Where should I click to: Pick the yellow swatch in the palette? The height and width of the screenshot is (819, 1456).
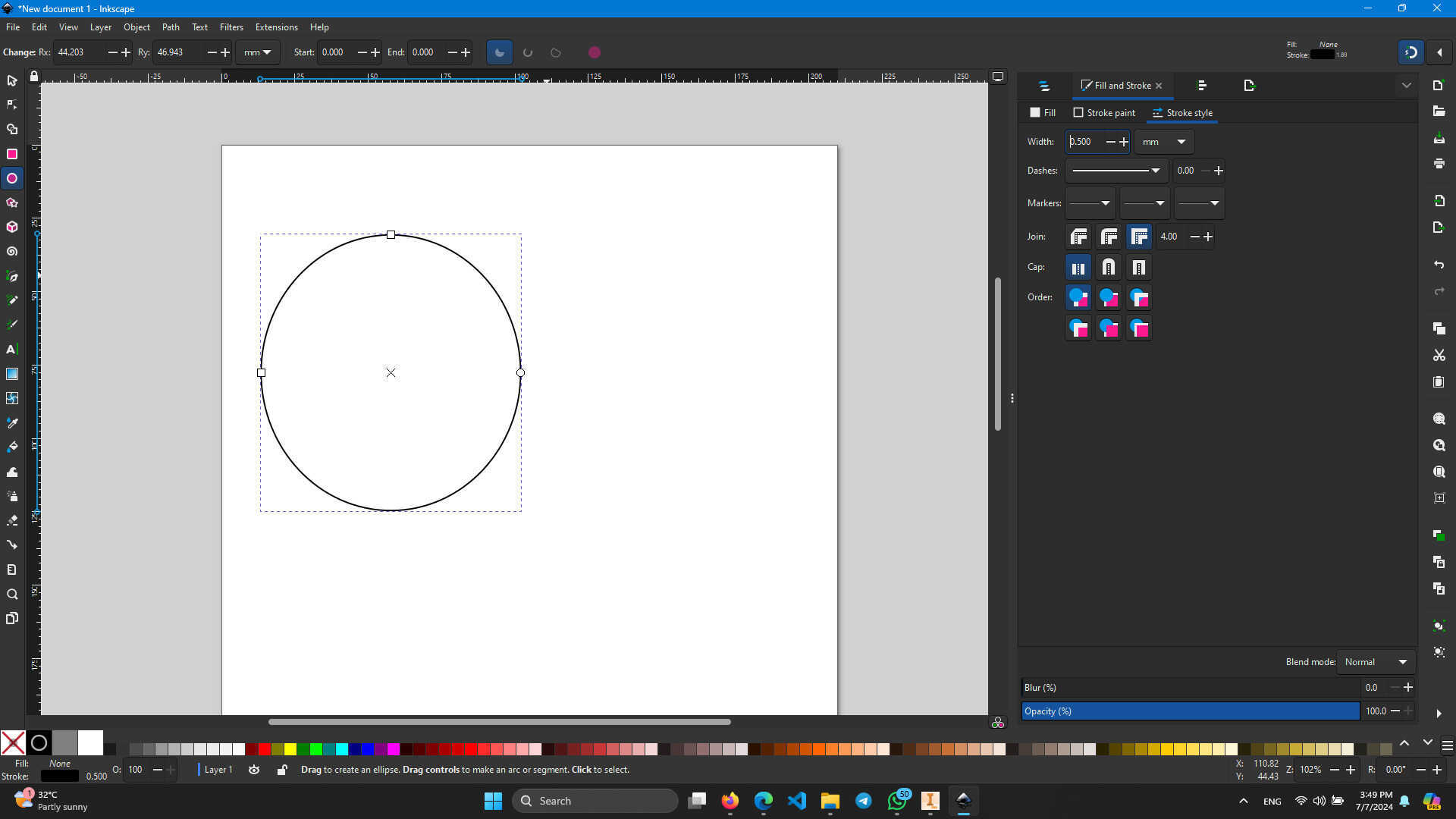[290, 749]
